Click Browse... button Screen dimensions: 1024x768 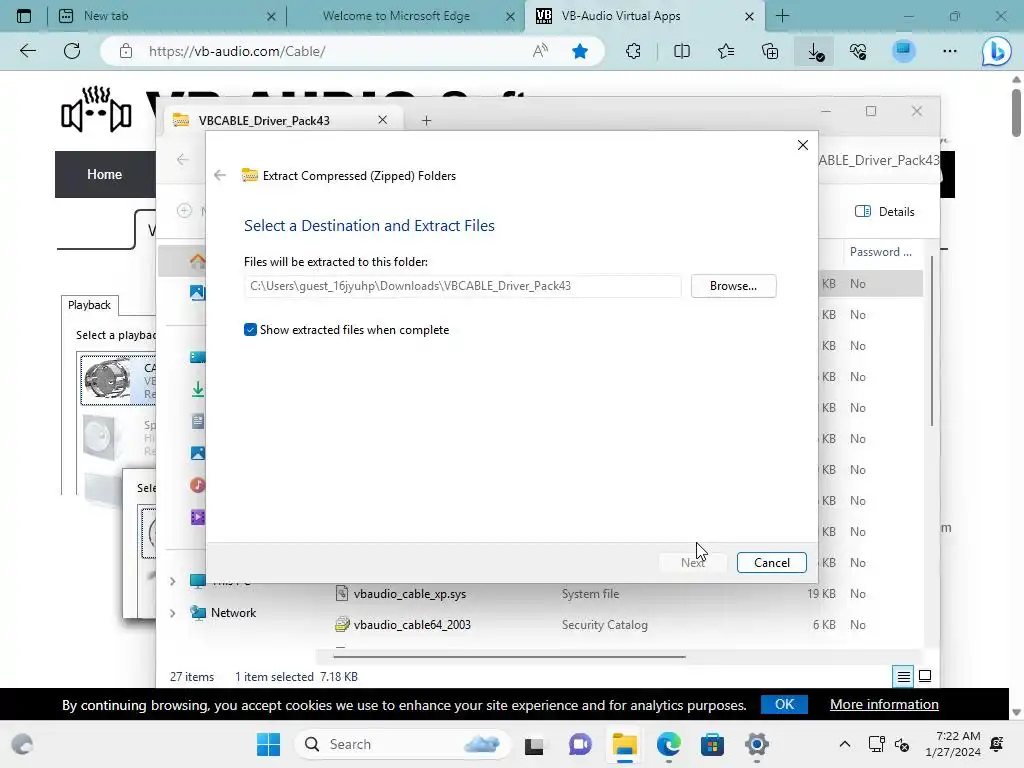[733, 286]
